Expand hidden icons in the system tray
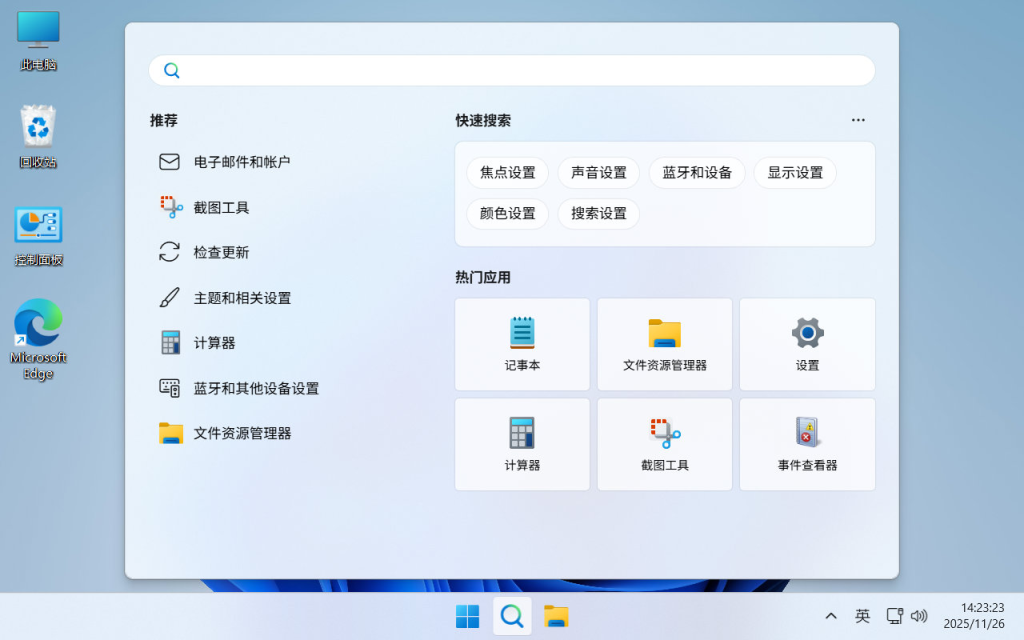 [831, 616]
